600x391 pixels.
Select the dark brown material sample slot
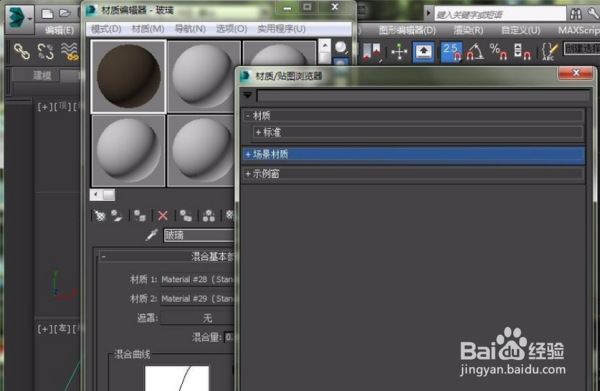tap(129, 77)
